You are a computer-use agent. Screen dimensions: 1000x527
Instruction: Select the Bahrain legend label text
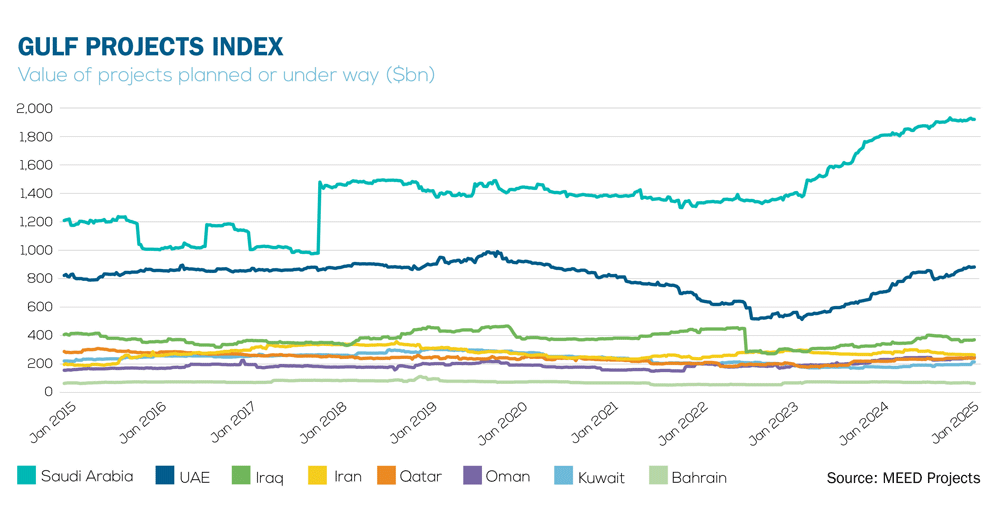700,478
